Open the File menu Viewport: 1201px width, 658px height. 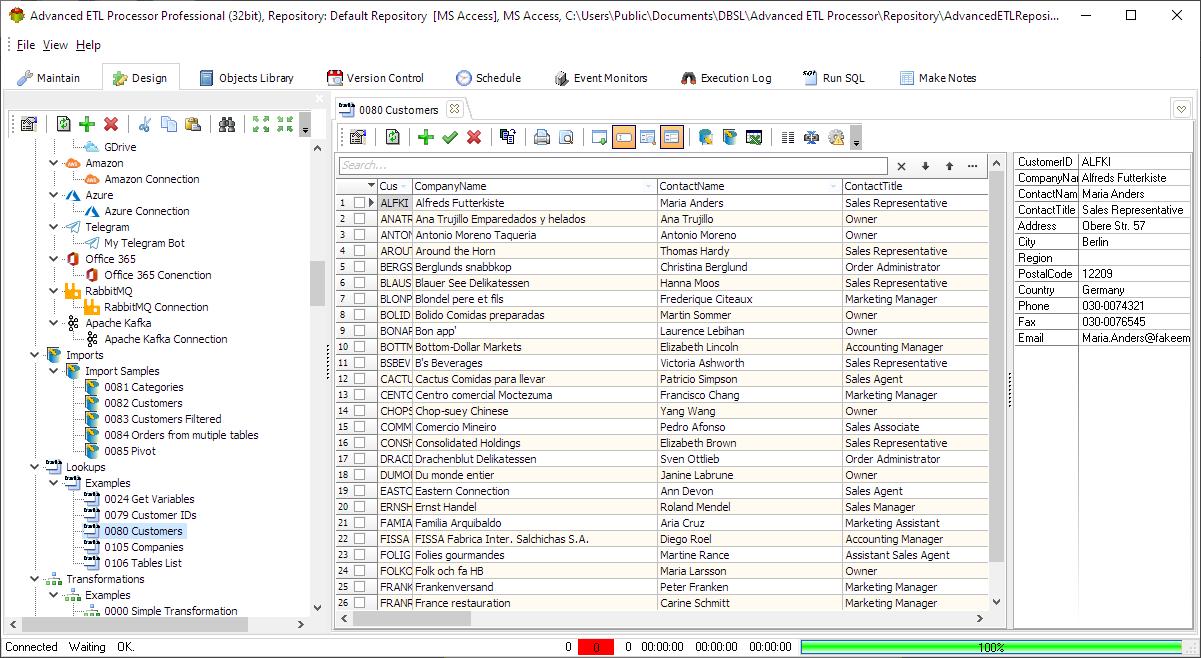click(x=26, y=45)
